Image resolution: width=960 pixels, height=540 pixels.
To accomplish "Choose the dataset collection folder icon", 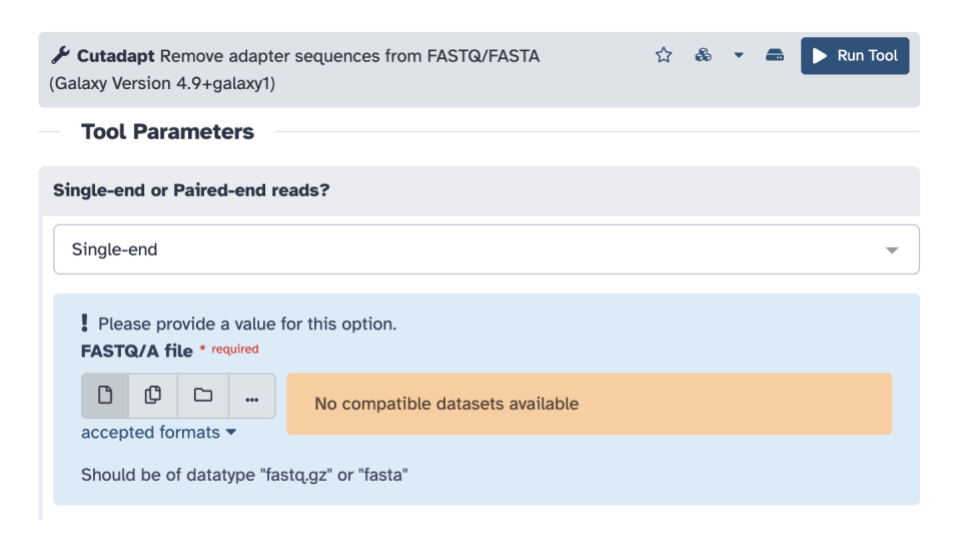I will click(203, 396).
